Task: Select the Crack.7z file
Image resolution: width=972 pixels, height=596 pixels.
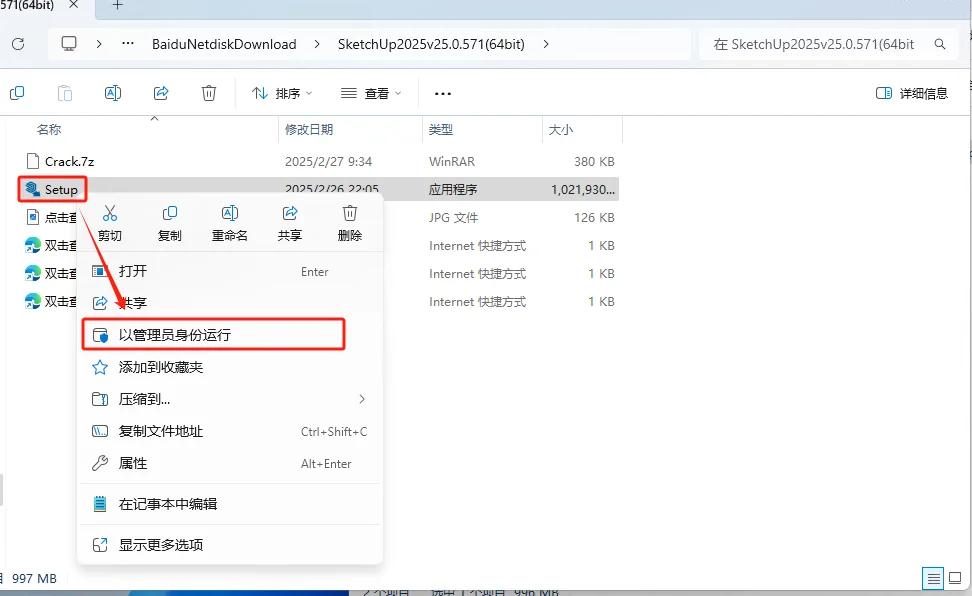Action: pyautogui.click(x=69, y=162)
